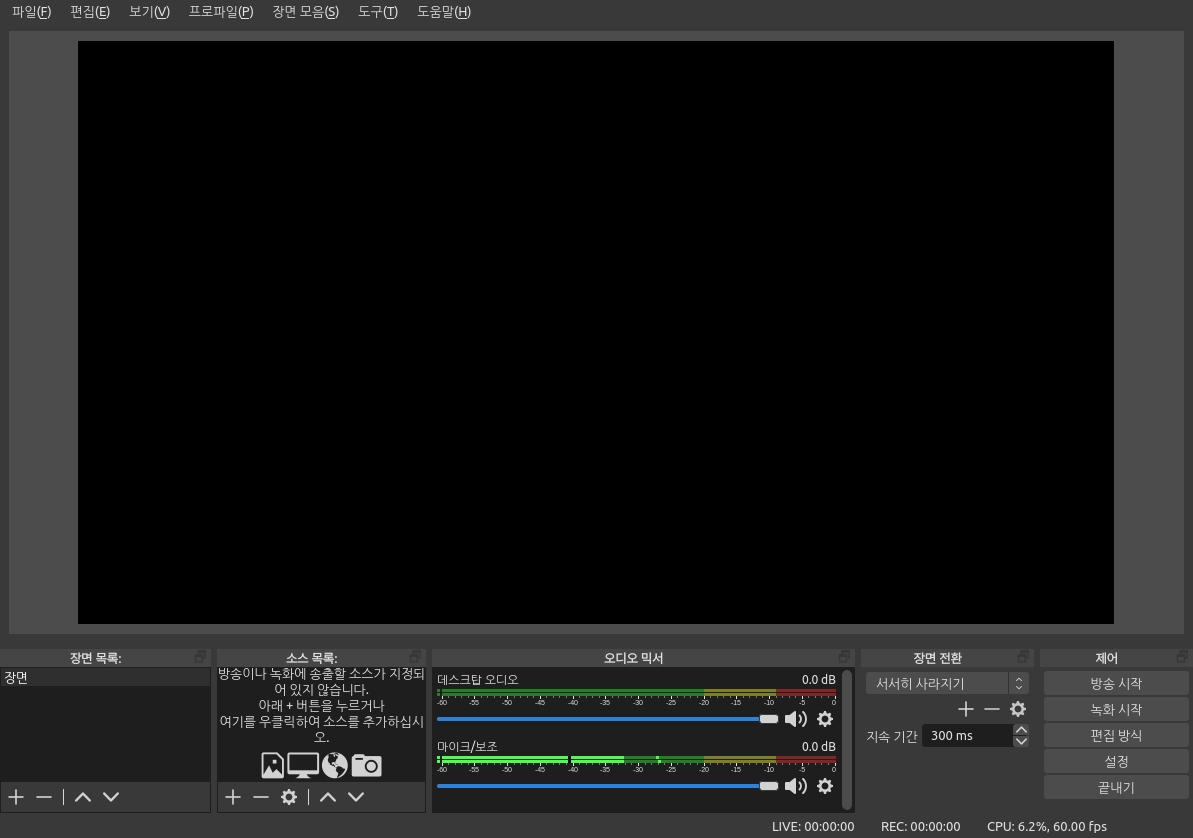Remove selected scene with minus icon
Viewport: 1193px width, 838px height.
point(44,797)
